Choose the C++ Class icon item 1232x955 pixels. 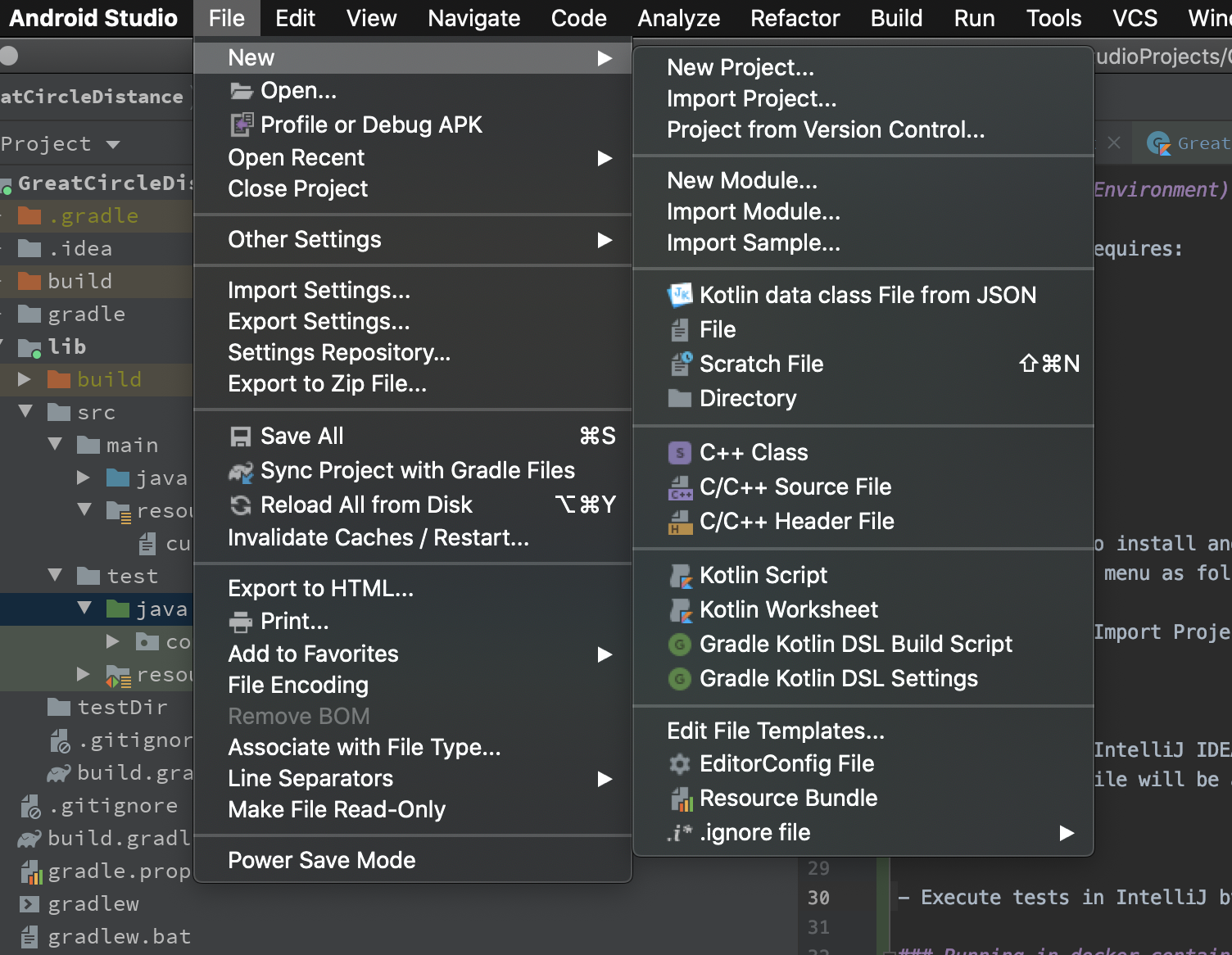click(680, 452)
